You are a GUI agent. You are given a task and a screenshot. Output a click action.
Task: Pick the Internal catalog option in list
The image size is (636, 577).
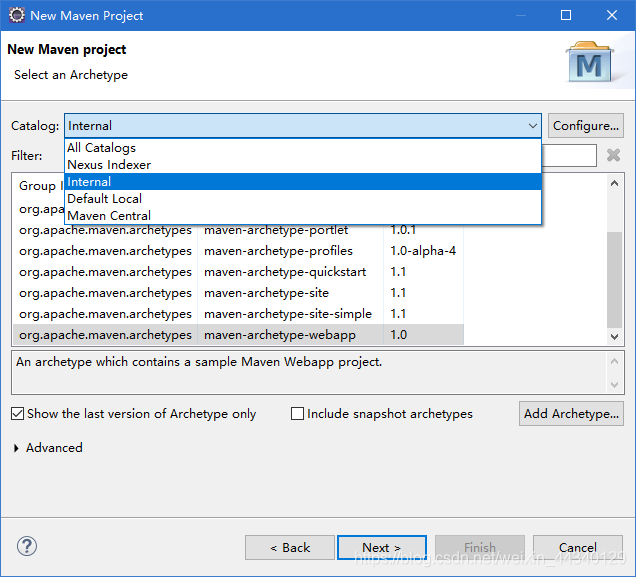pos(303,182)
